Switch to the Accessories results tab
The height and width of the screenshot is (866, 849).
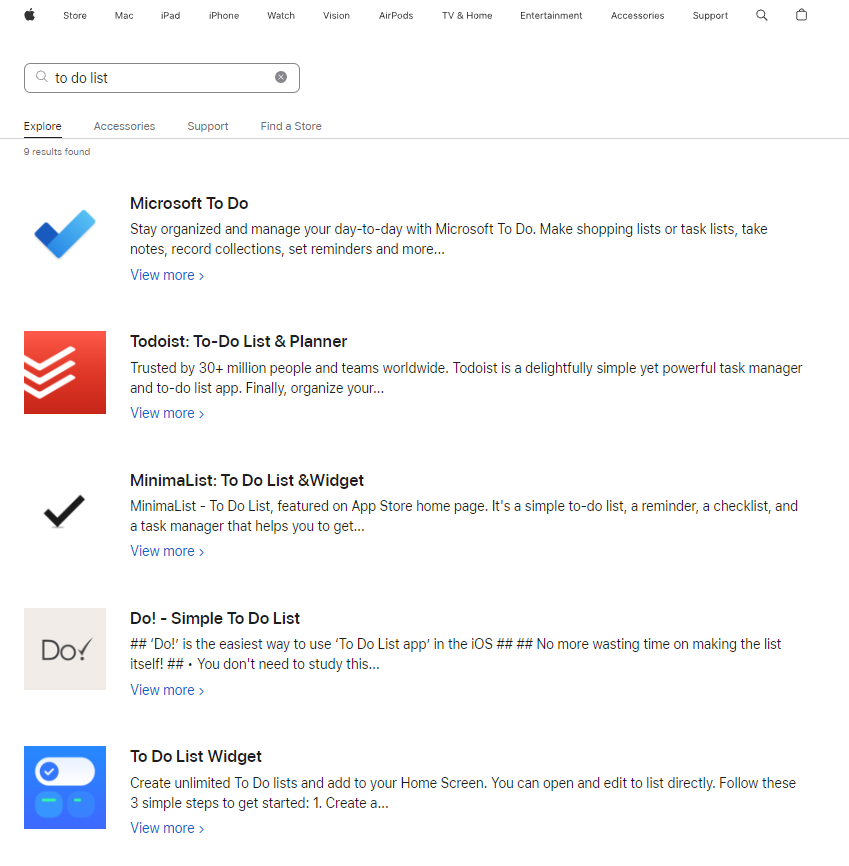tap(124, 126)
